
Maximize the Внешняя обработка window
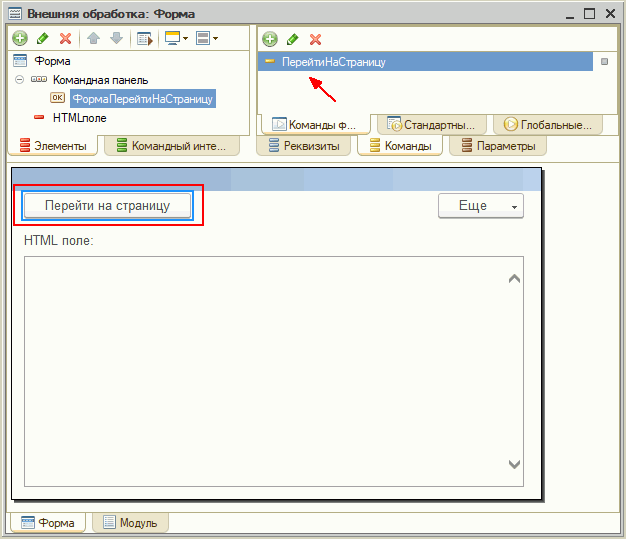589,14
